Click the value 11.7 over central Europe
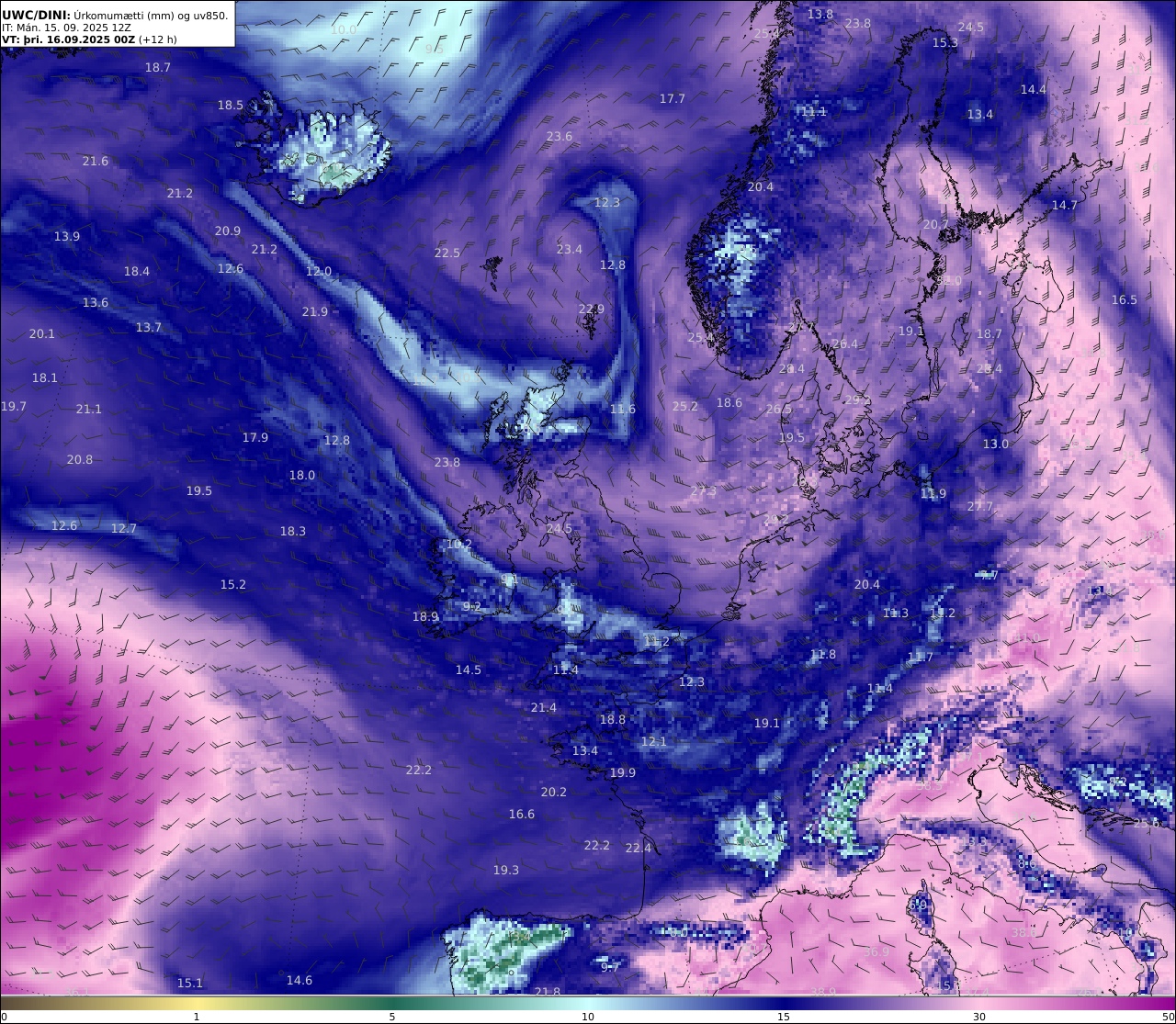The image size is (1176, 1024). [921, 658]
